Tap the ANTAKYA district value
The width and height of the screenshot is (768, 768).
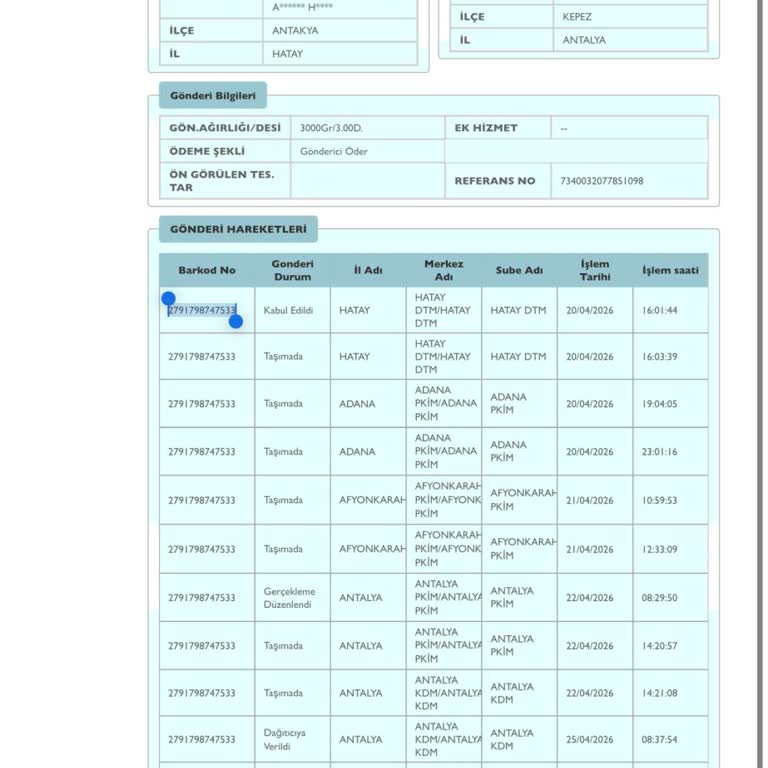click(295, 30)
